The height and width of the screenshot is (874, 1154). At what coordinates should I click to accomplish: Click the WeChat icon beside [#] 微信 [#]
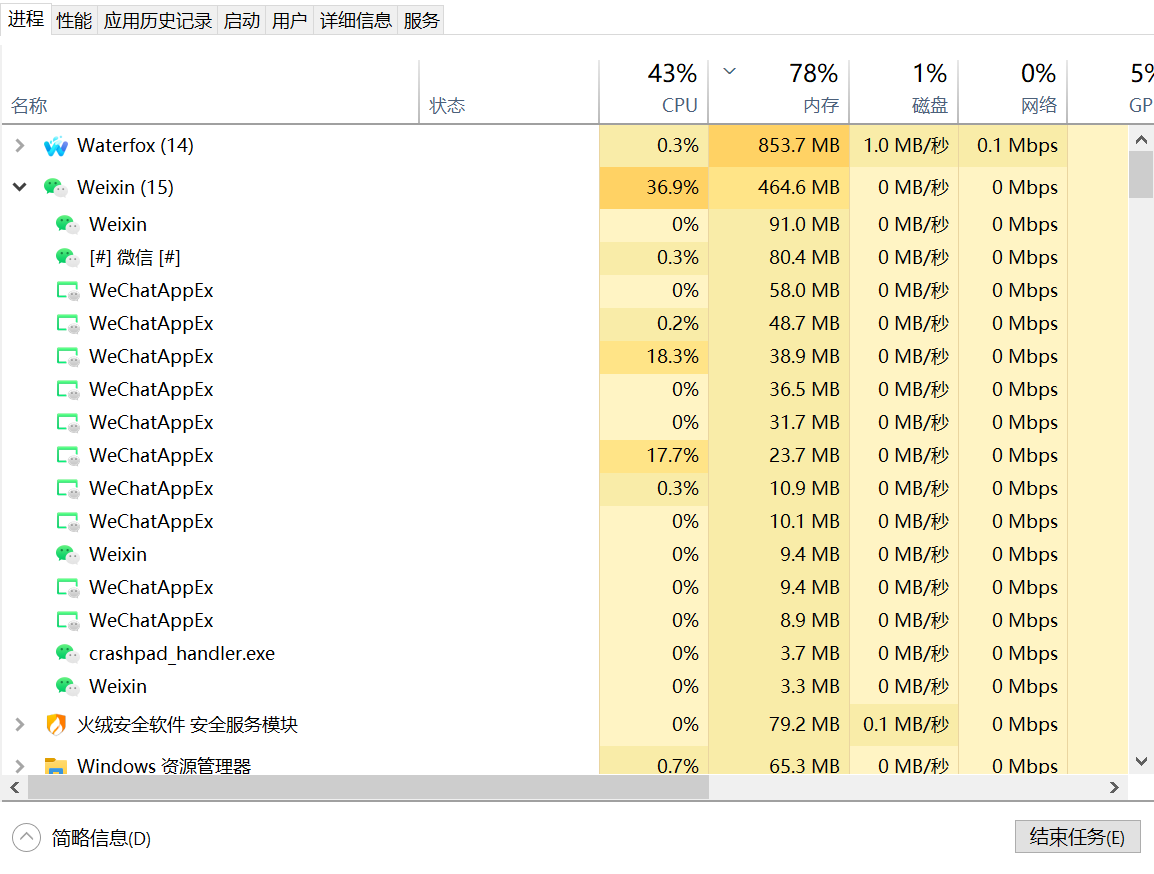[x=68, y=257]
